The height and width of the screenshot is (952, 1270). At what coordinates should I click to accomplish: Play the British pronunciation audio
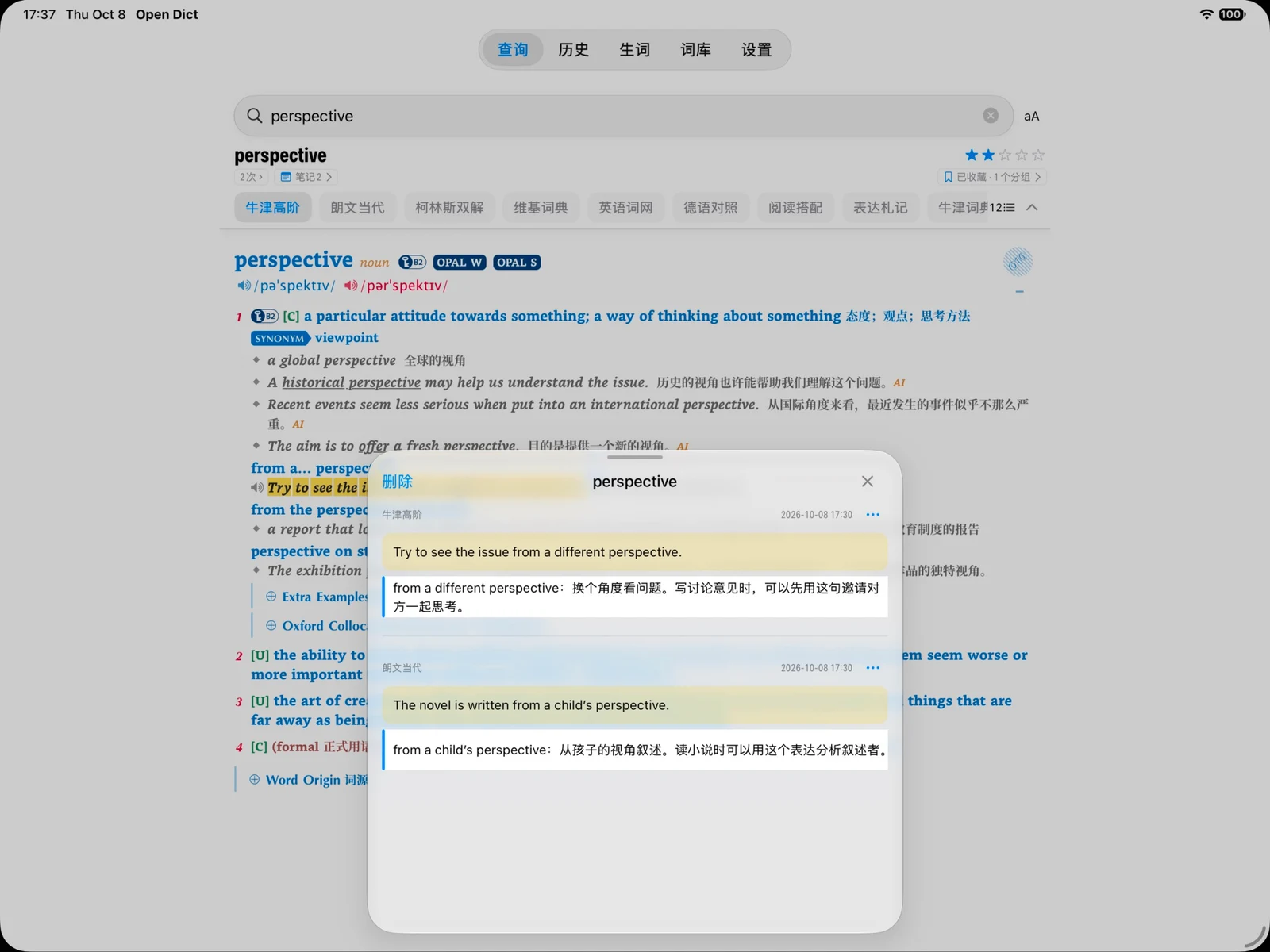click(244, 286)
